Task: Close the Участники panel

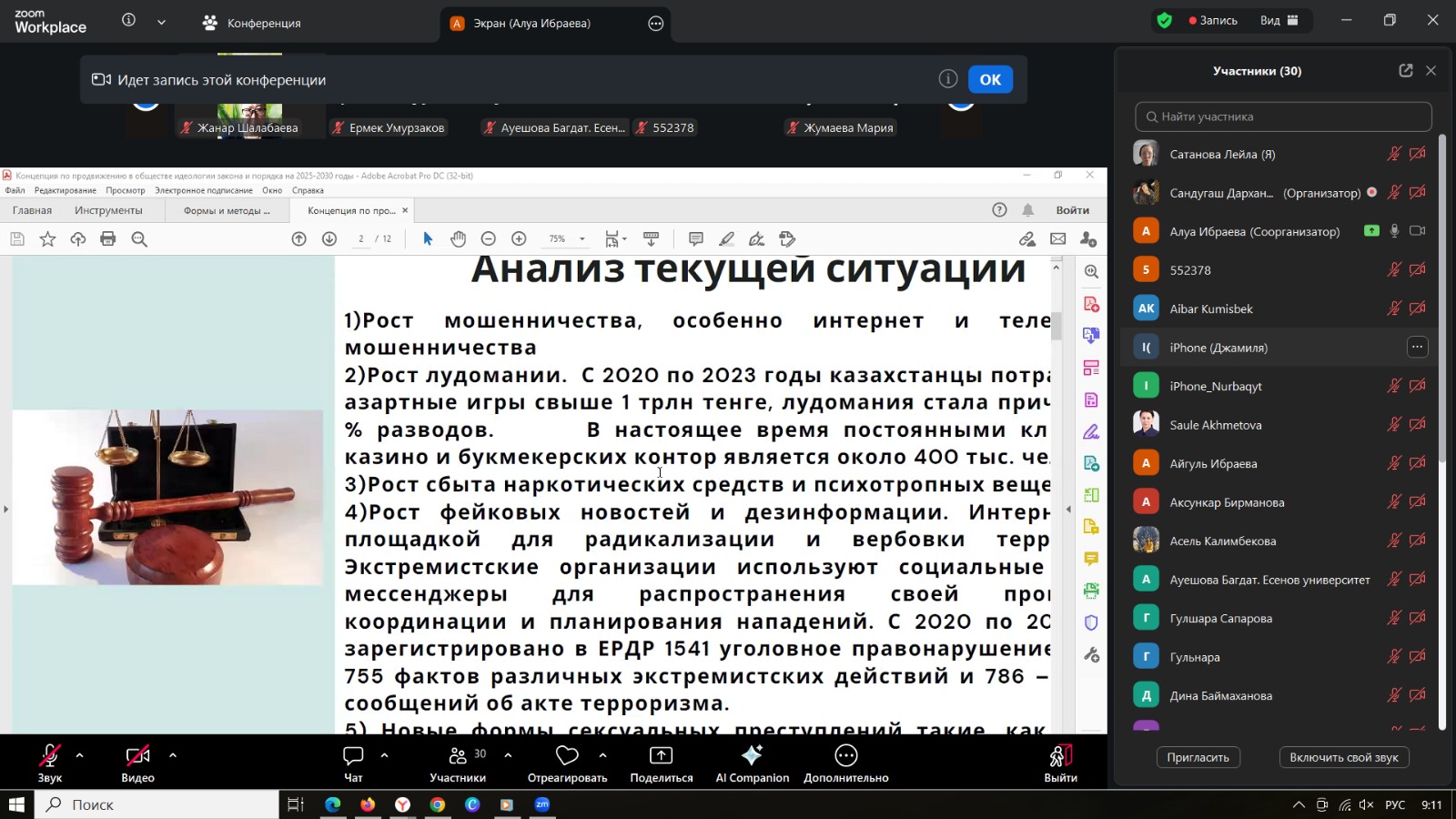Action: tap(1431, 70)
